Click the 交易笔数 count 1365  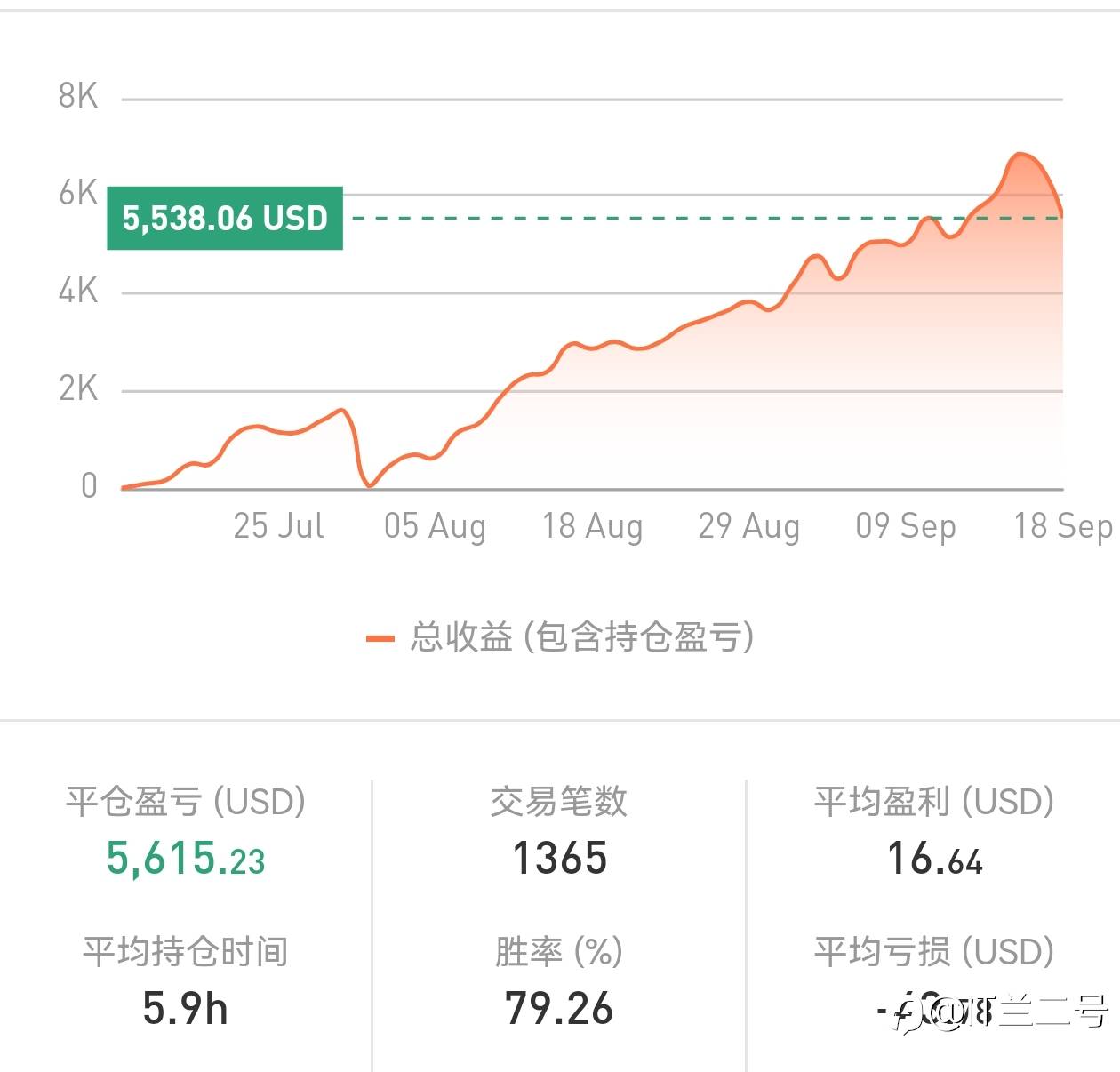(x=559, y=859)
